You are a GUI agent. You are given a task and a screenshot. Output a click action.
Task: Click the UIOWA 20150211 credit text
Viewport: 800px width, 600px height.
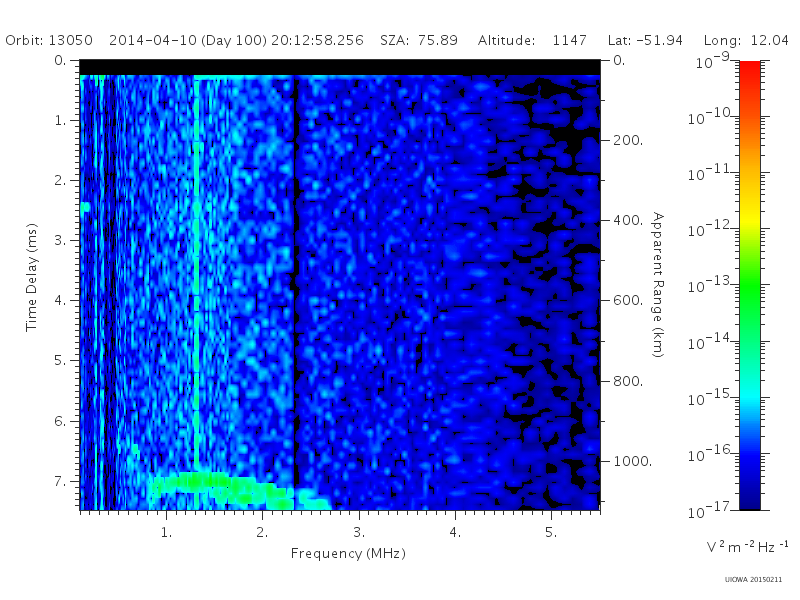pyautogui.click(x=753, y=579)
